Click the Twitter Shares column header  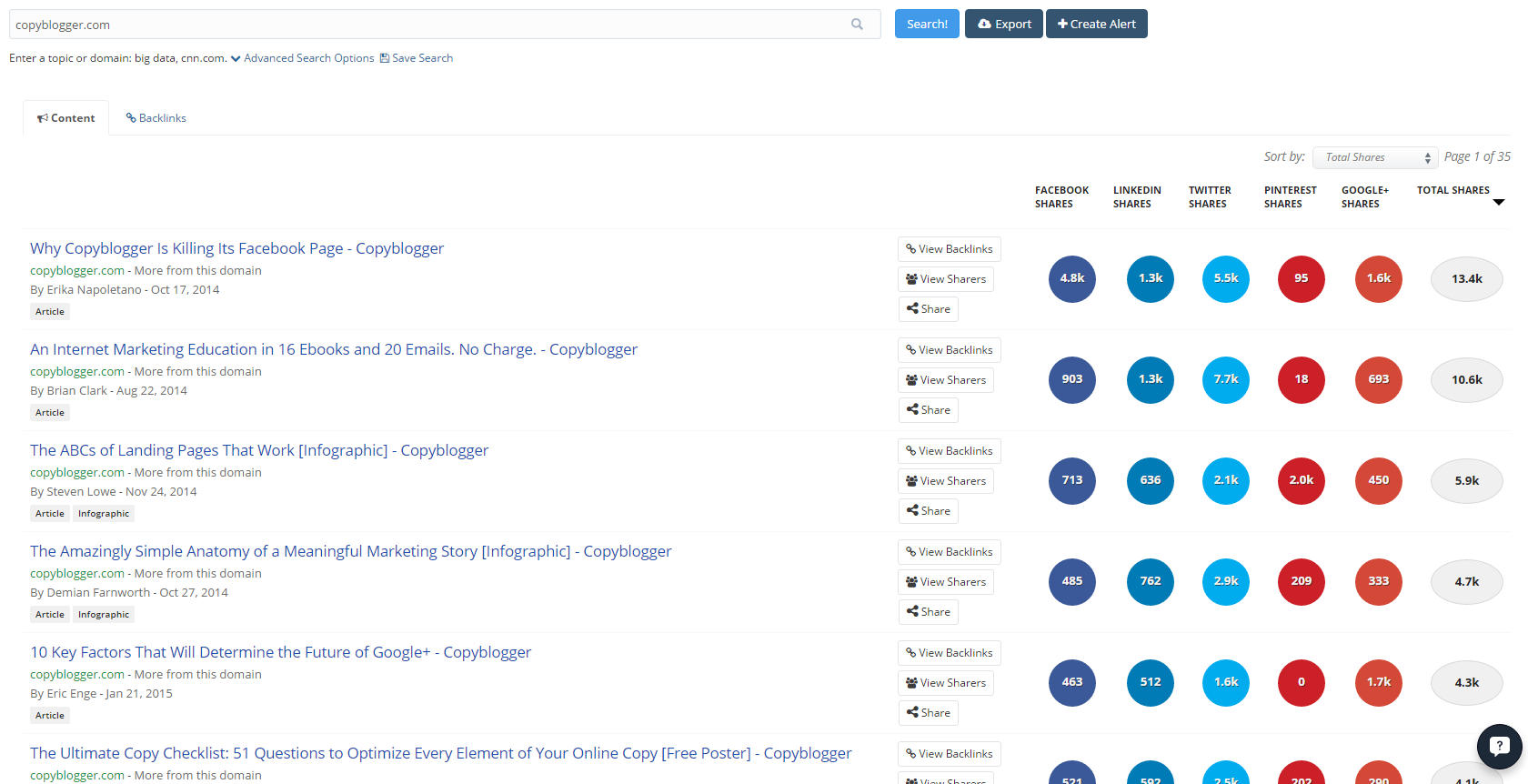[x=1210, y=197]
